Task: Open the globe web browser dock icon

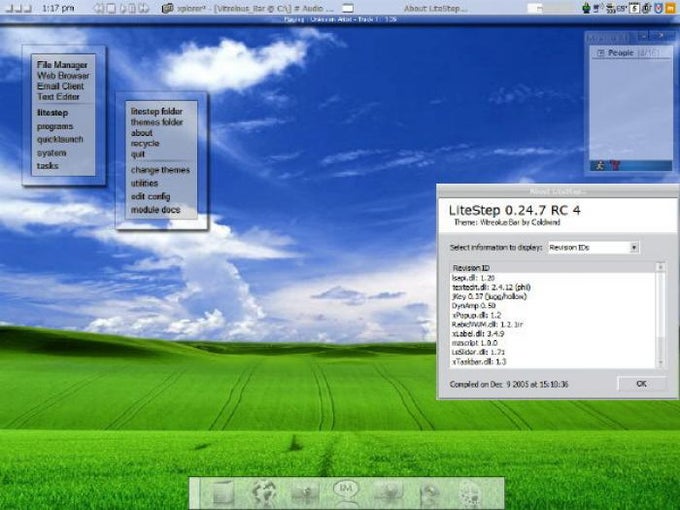Action: point(265,494)
